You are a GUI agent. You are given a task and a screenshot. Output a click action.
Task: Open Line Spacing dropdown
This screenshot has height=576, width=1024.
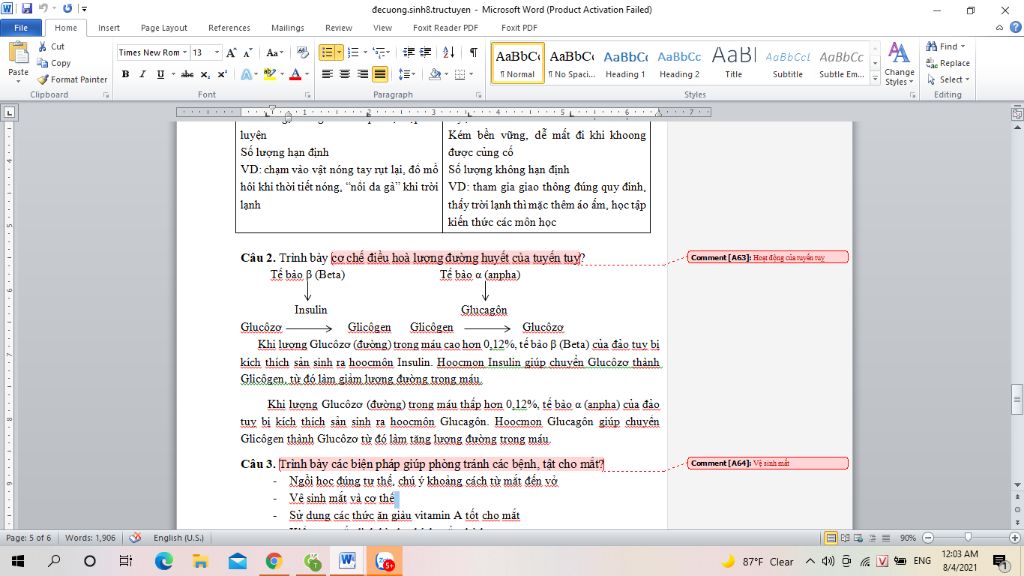[408, 74]
